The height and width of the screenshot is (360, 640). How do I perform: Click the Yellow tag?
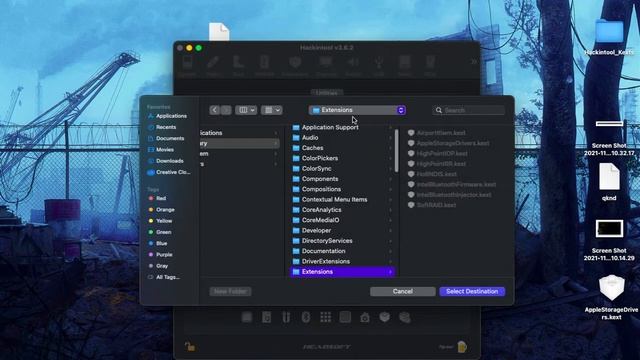coord(160,221)
